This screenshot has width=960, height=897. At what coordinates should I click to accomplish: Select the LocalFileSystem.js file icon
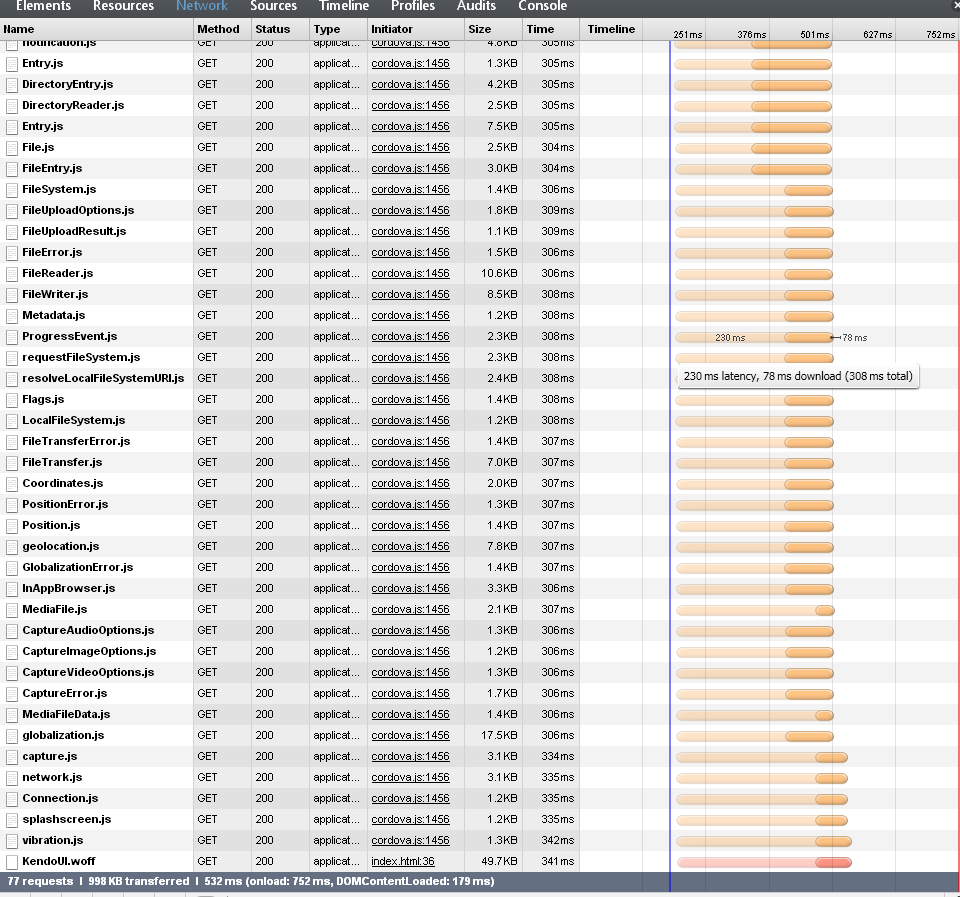click(x=11, y=421)
